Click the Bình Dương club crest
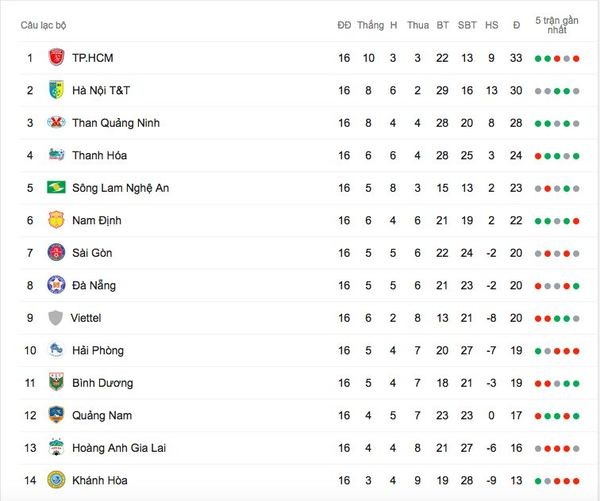Screen dimensions: 600x501 tap(56, 382)
